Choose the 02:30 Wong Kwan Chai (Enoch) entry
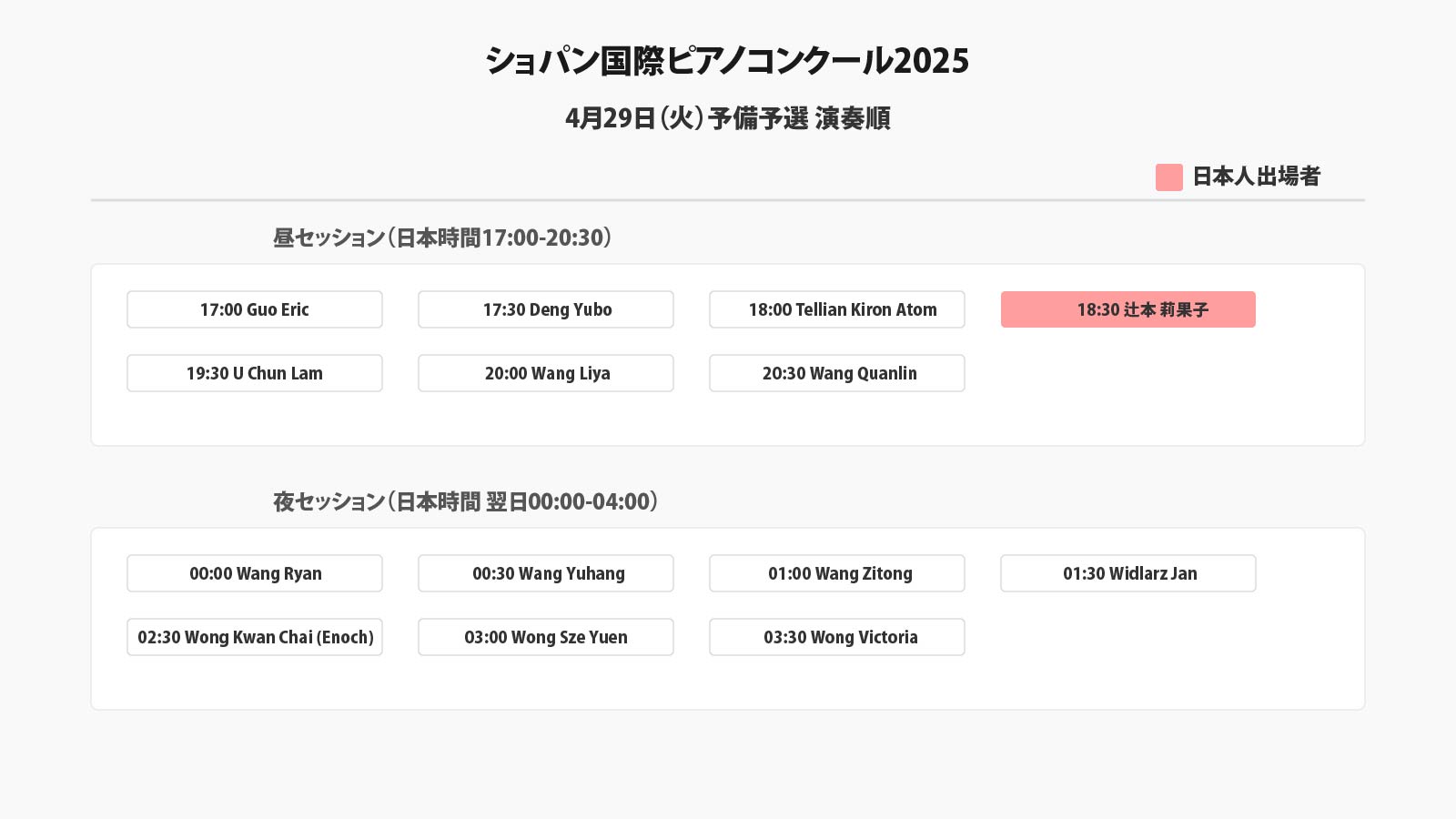 point(255,637)
